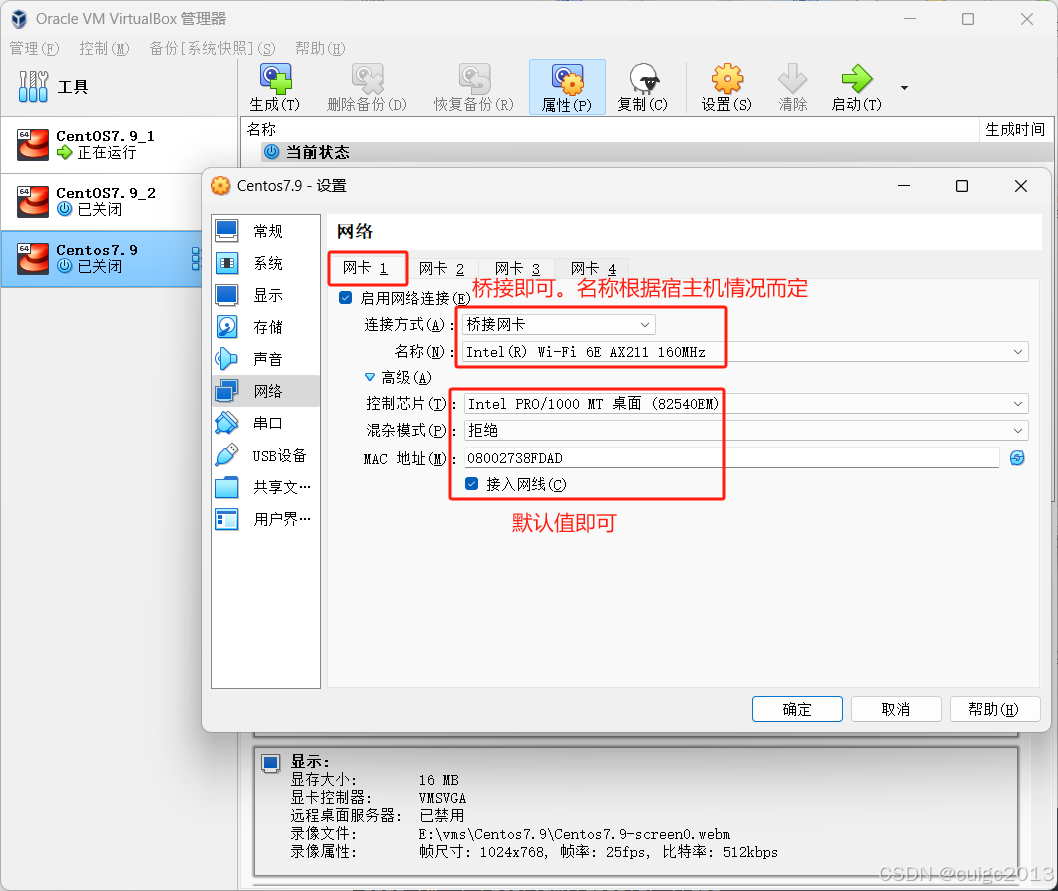Screen dimensions: 1058x891
Task: Toggle 接入网线 checkbox
Action: pos(472,483)
